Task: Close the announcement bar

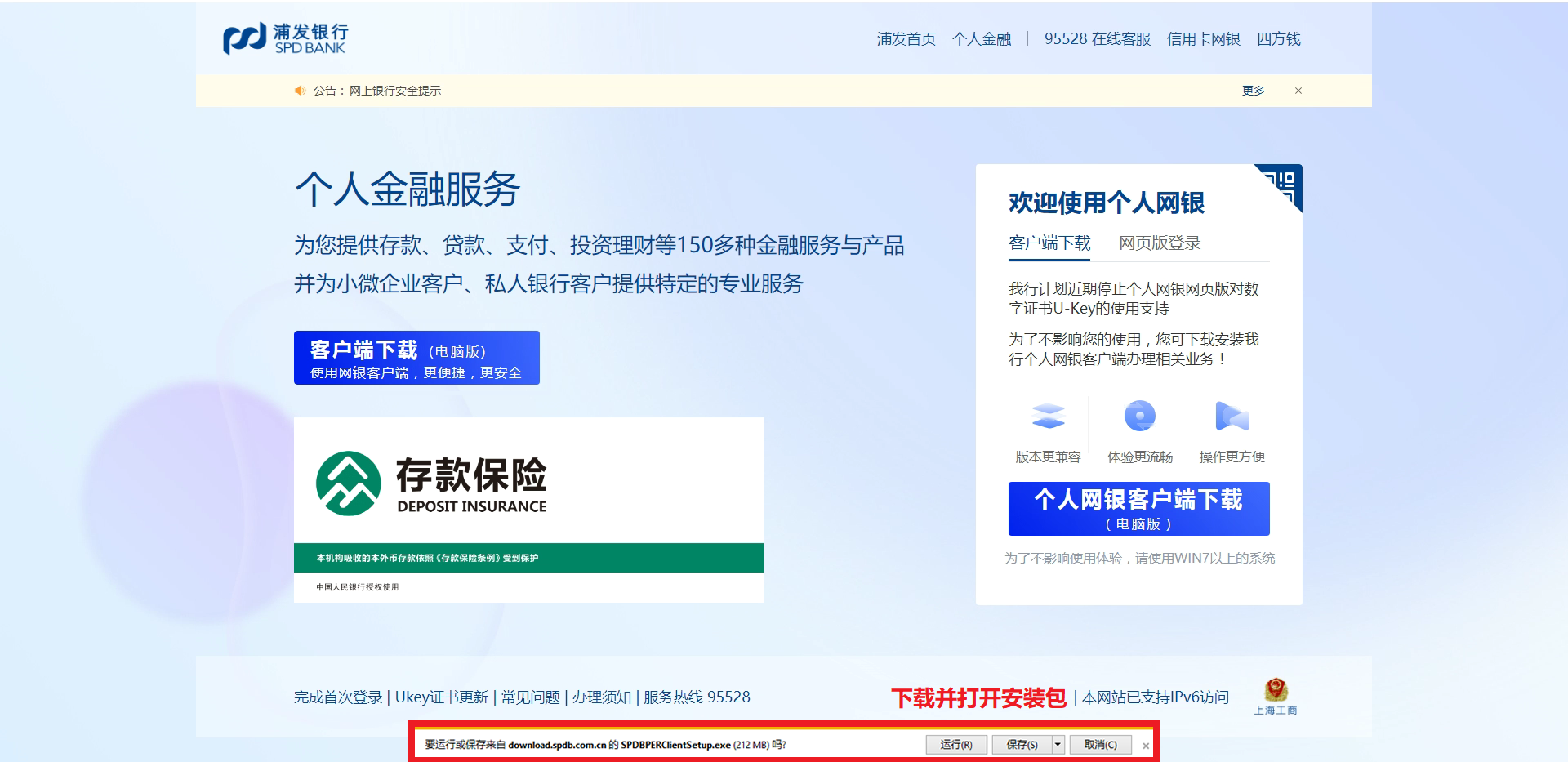Action: (x=1298, y=91)
